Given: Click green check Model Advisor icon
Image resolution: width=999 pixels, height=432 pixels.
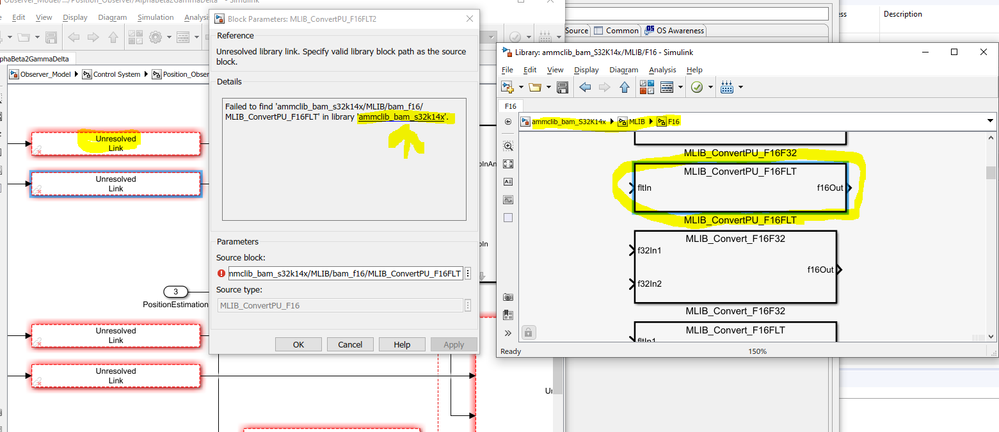Looking at the screenshot, I should click(x=697, y=87).
